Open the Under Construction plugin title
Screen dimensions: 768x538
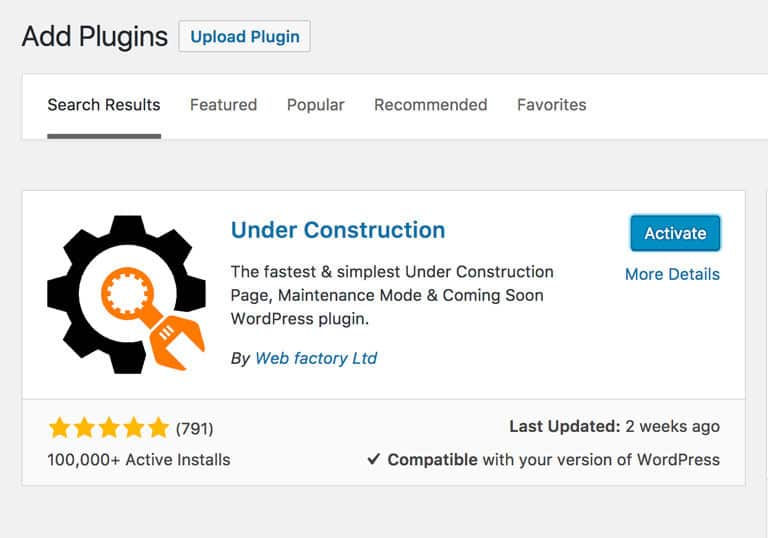tap(338, 230)
